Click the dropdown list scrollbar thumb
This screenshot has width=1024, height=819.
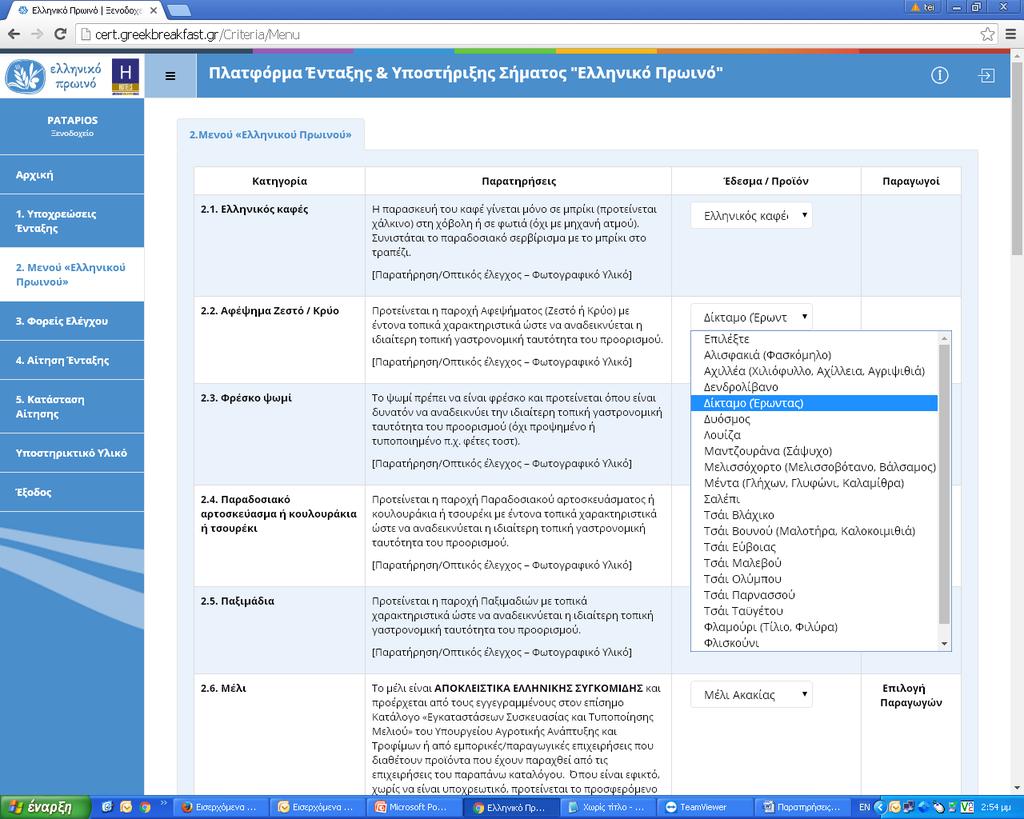pos(944,483)
